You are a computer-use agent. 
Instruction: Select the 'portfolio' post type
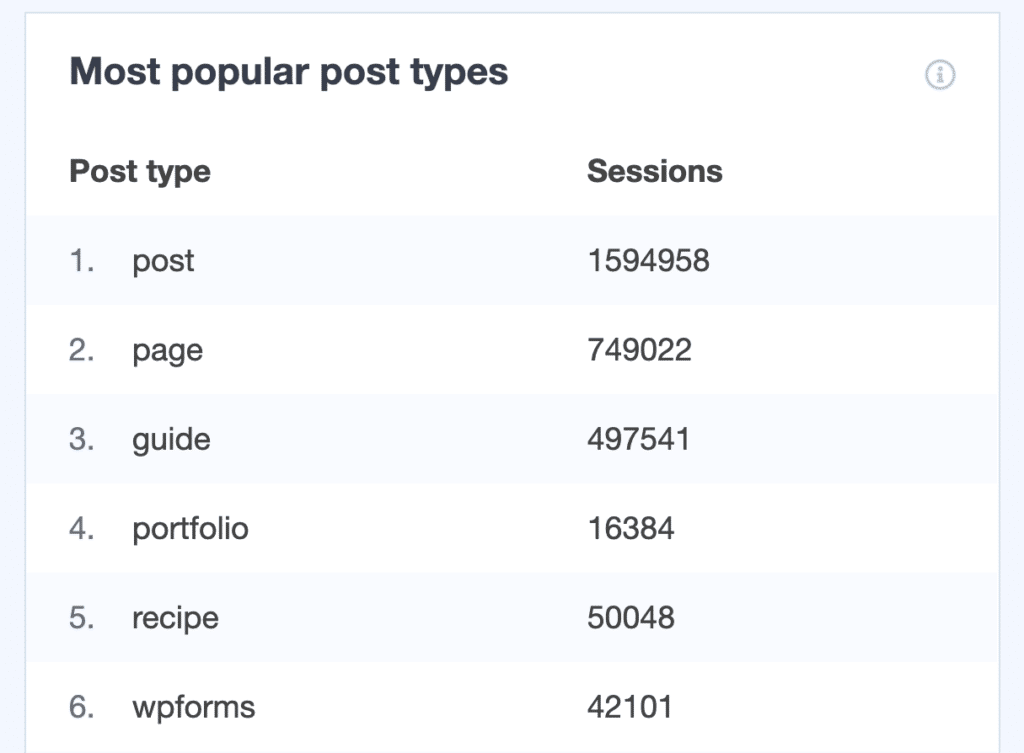point(190,529)
